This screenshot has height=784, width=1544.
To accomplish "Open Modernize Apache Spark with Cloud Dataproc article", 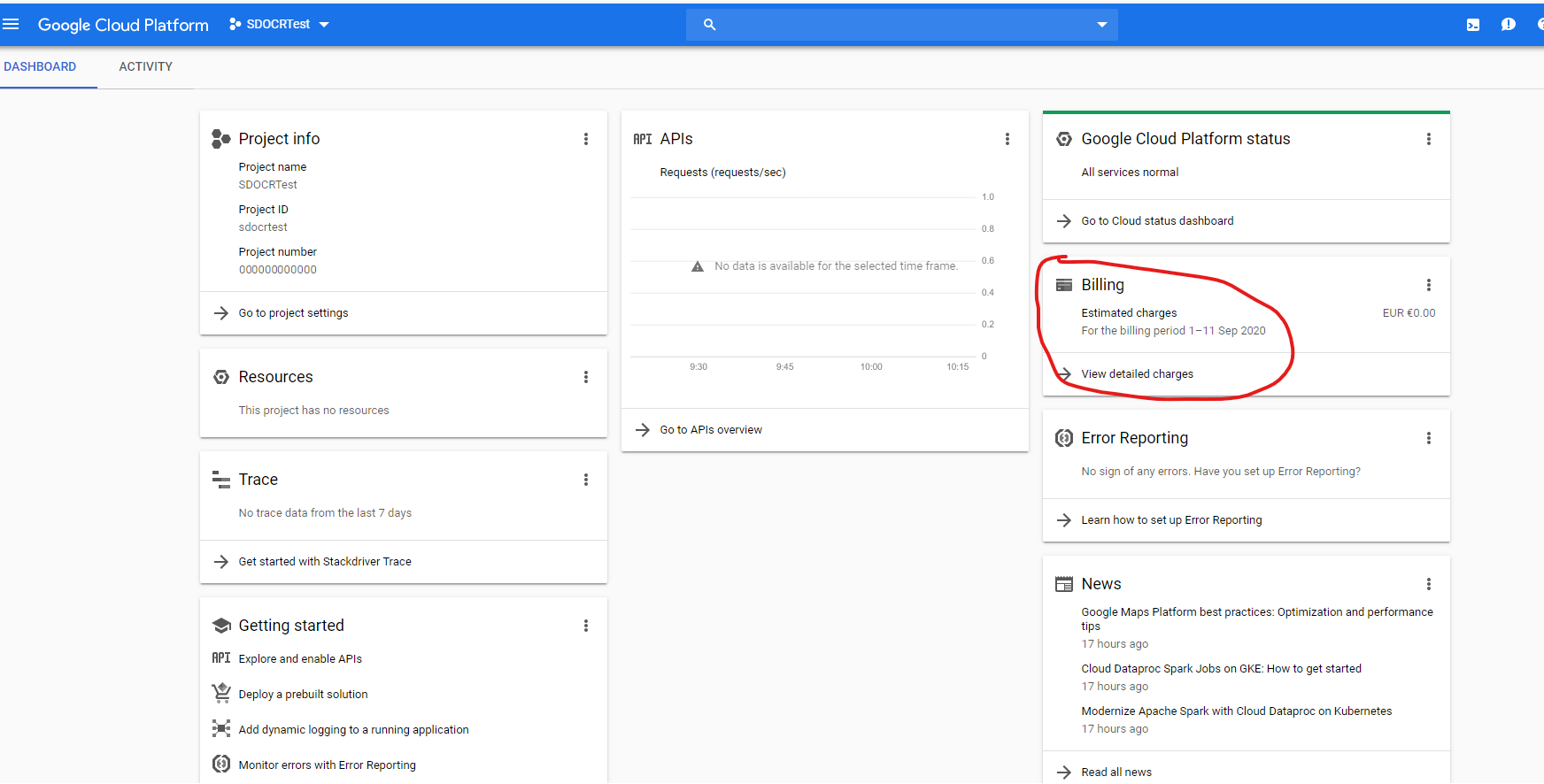I will click(x=1236, y=711).
